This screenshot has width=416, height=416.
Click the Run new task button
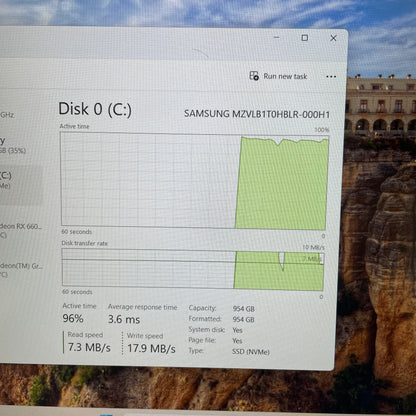278,76
